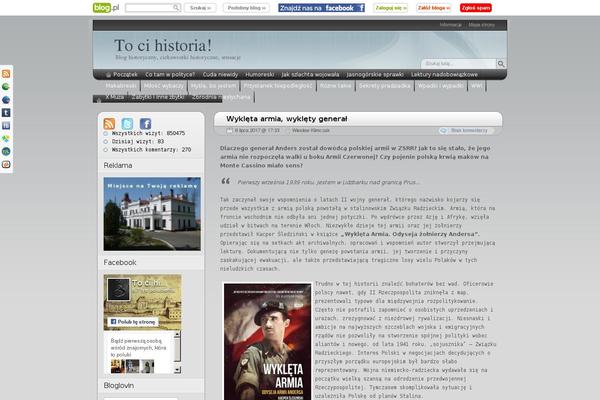Open Wyklęta Armia book cover image

click(267, 341)
